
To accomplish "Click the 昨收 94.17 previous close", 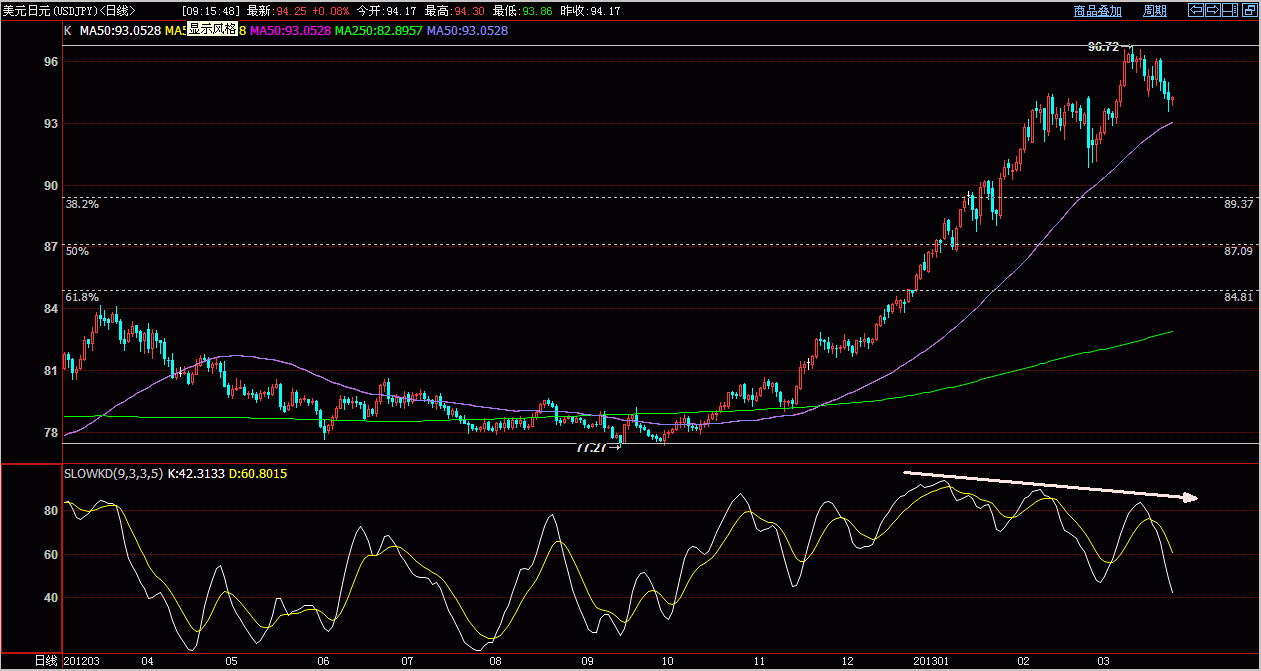I will pos(591,11).
